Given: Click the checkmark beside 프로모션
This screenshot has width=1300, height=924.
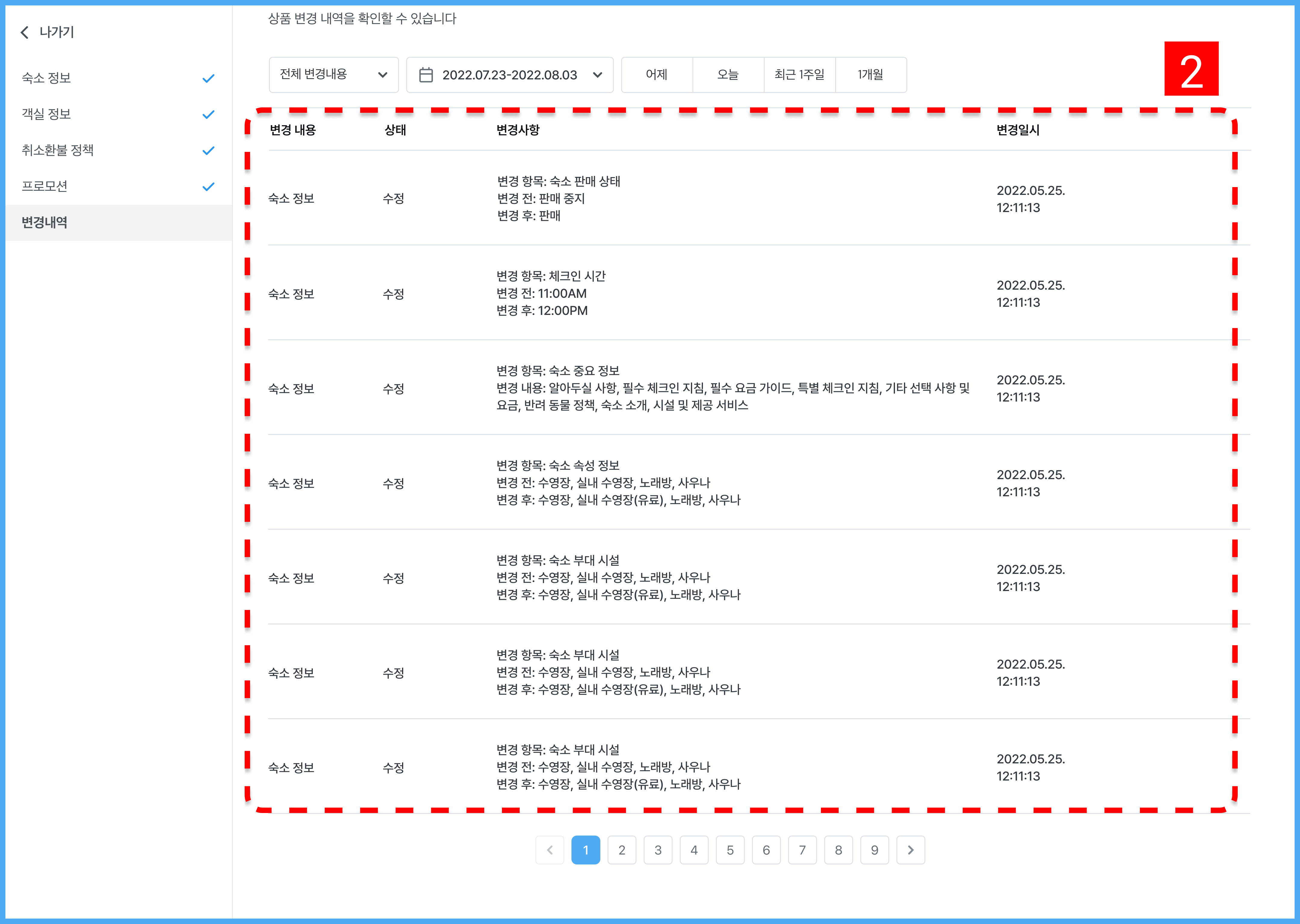Looking at the screenshot, I should coord(208,186).
